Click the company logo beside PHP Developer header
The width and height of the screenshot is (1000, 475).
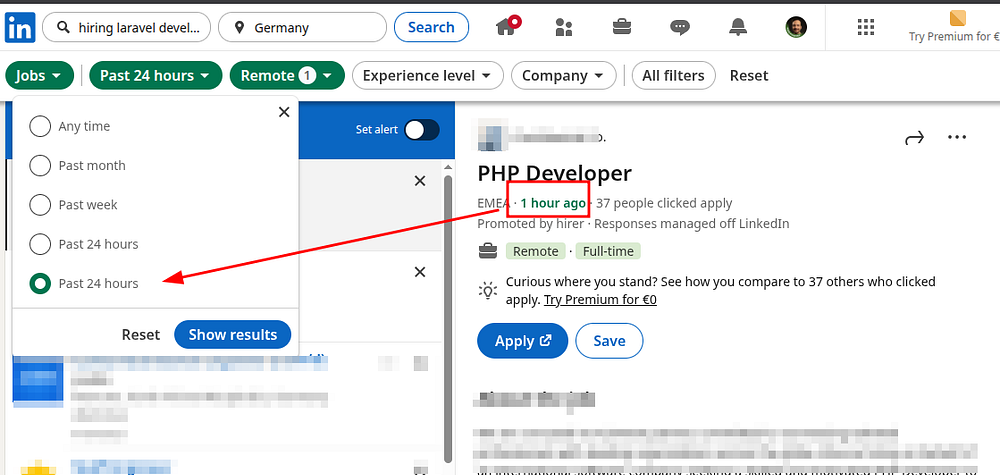pyautogui.click(x=490, y=137)
